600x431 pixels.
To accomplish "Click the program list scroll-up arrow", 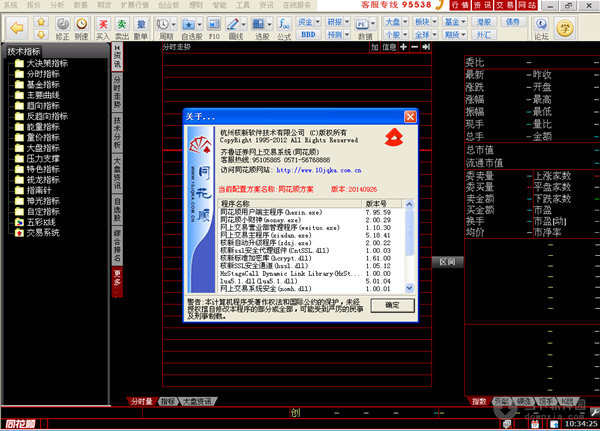I will coord(409,204).
